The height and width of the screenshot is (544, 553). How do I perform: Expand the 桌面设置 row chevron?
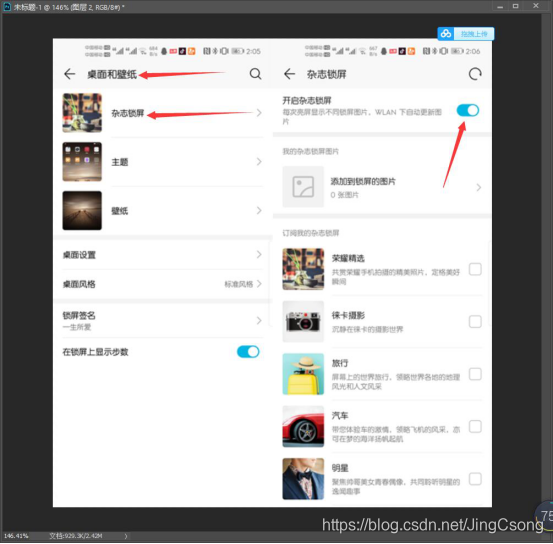click(x=259, y=255)
